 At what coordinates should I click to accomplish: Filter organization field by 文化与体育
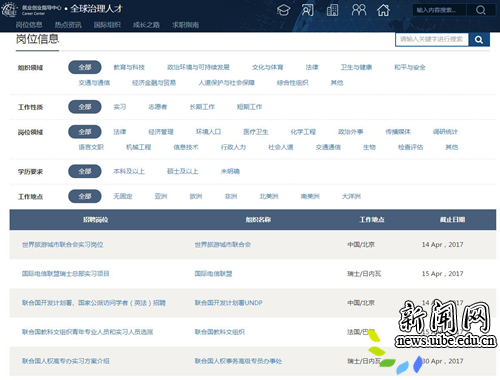(x=268, y=67)
